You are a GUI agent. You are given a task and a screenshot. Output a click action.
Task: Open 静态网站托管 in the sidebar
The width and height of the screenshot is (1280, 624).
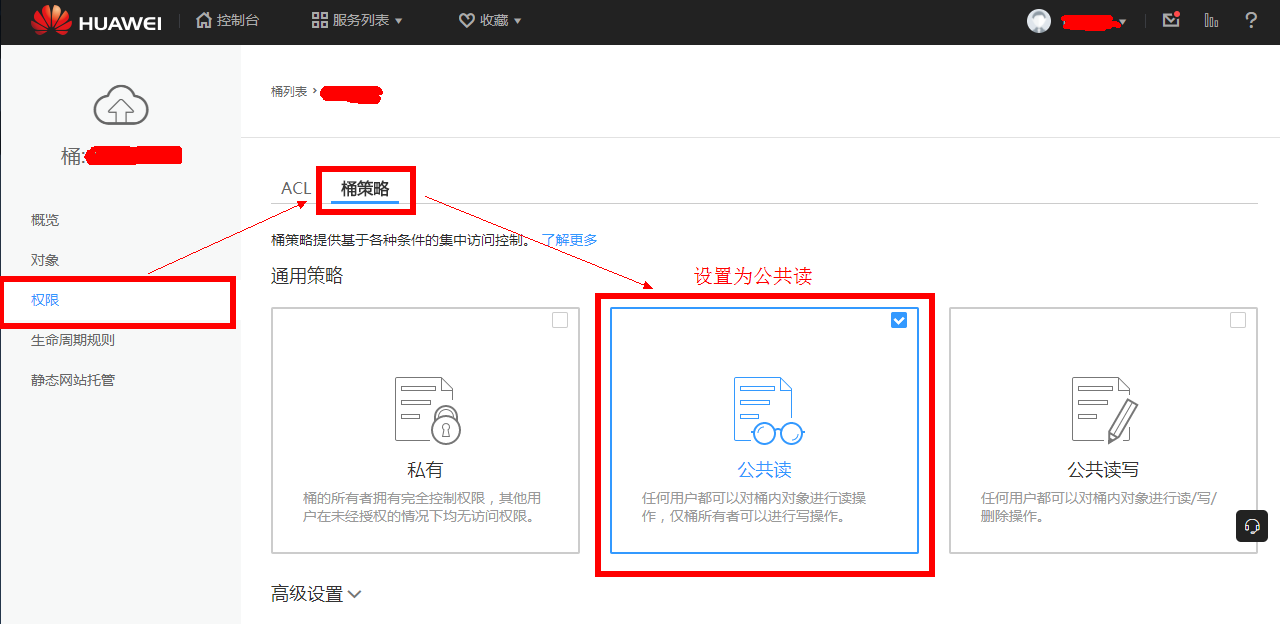[x=73, y=380]
